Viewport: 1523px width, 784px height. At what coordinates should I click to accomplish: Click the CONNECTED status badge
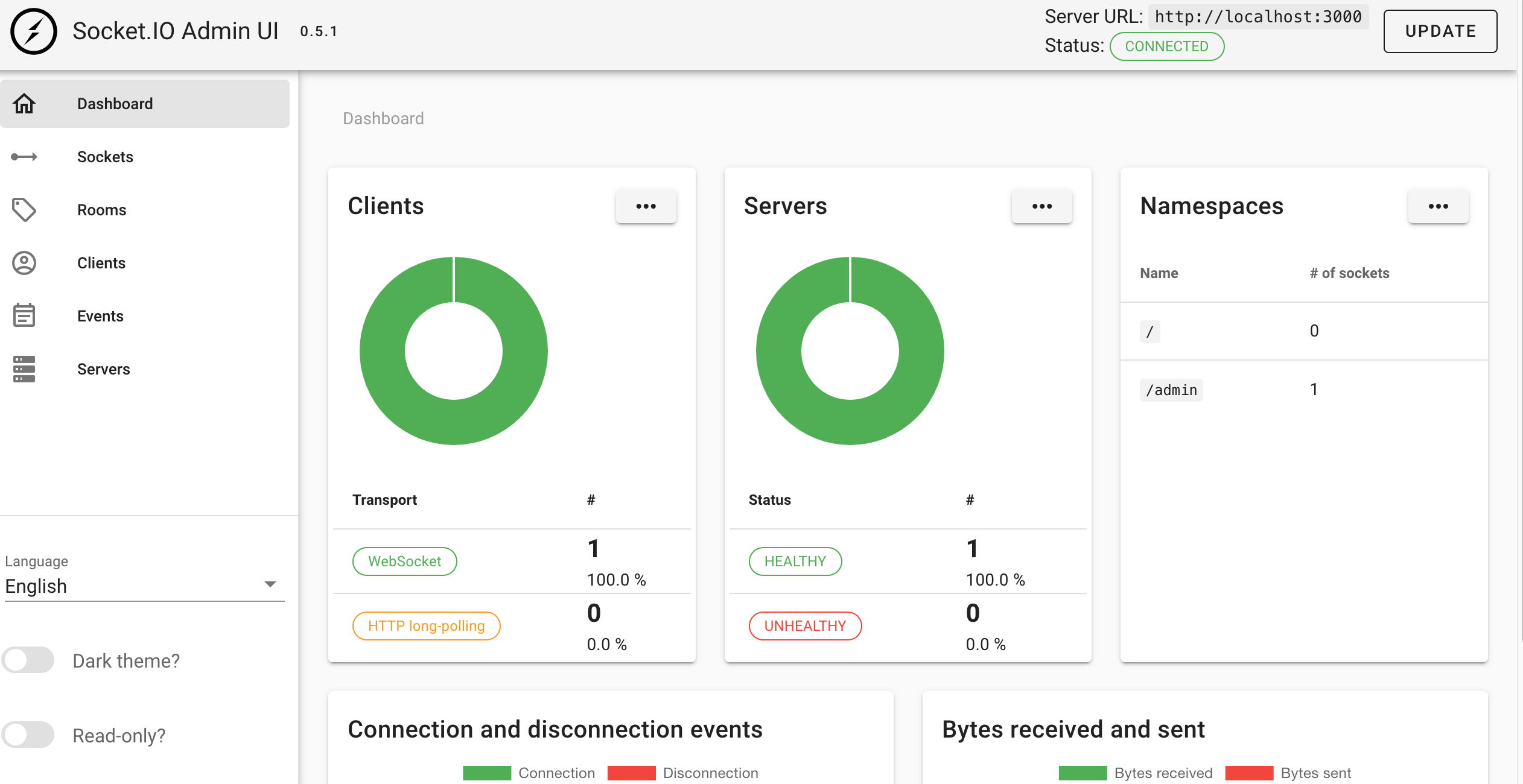1167,46
